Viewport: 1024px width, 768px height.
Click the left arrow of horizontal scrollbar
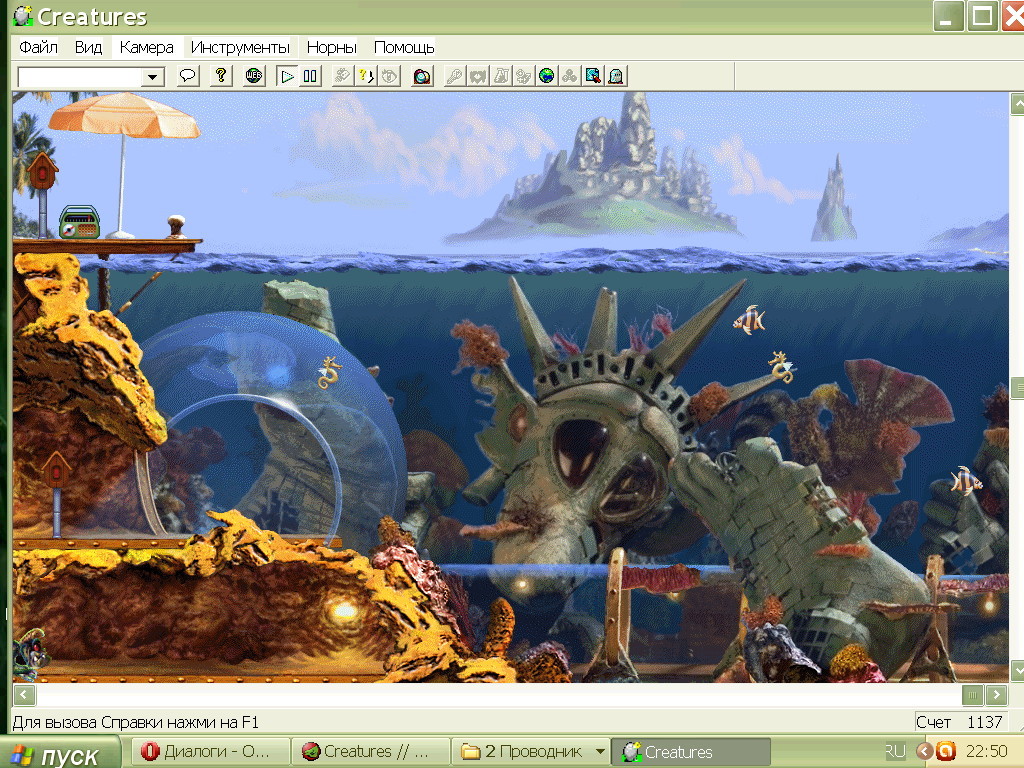[24, 694]
